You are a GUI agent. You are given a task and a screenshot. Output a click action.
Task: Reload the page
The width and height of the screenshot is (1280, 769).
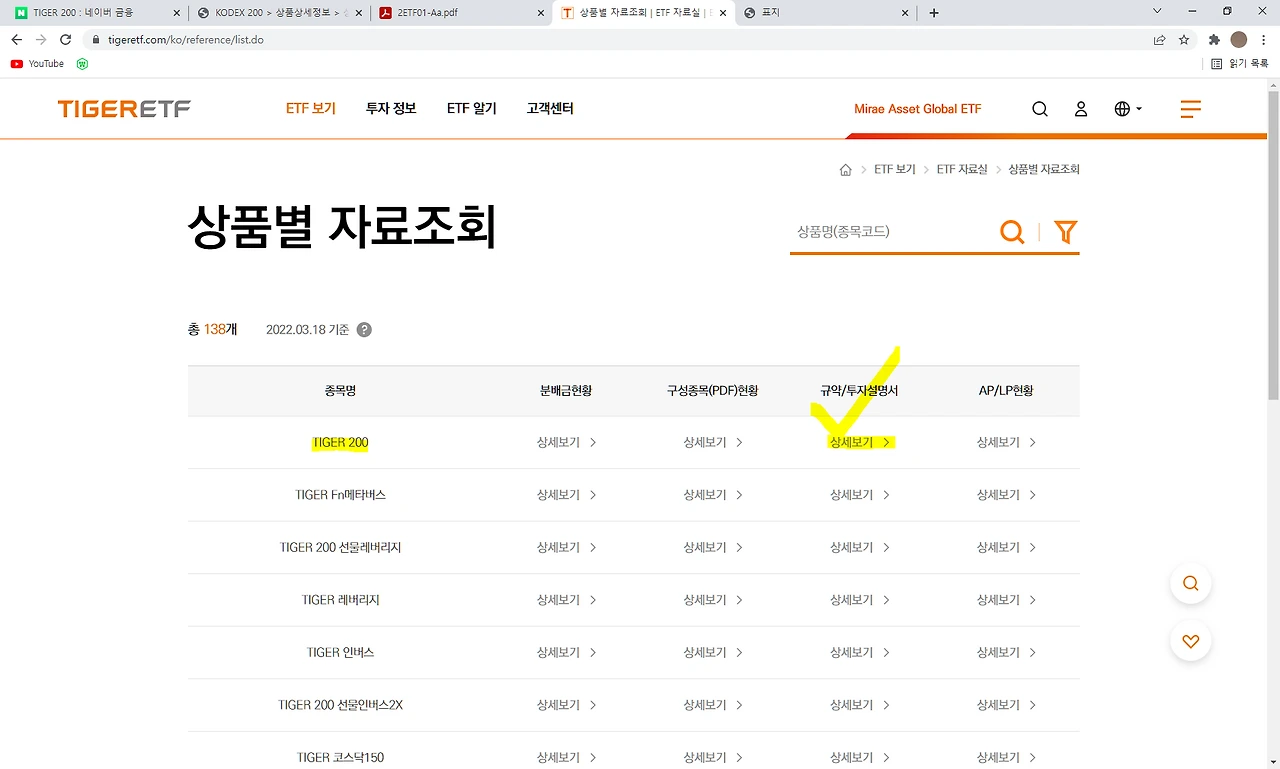66,40
